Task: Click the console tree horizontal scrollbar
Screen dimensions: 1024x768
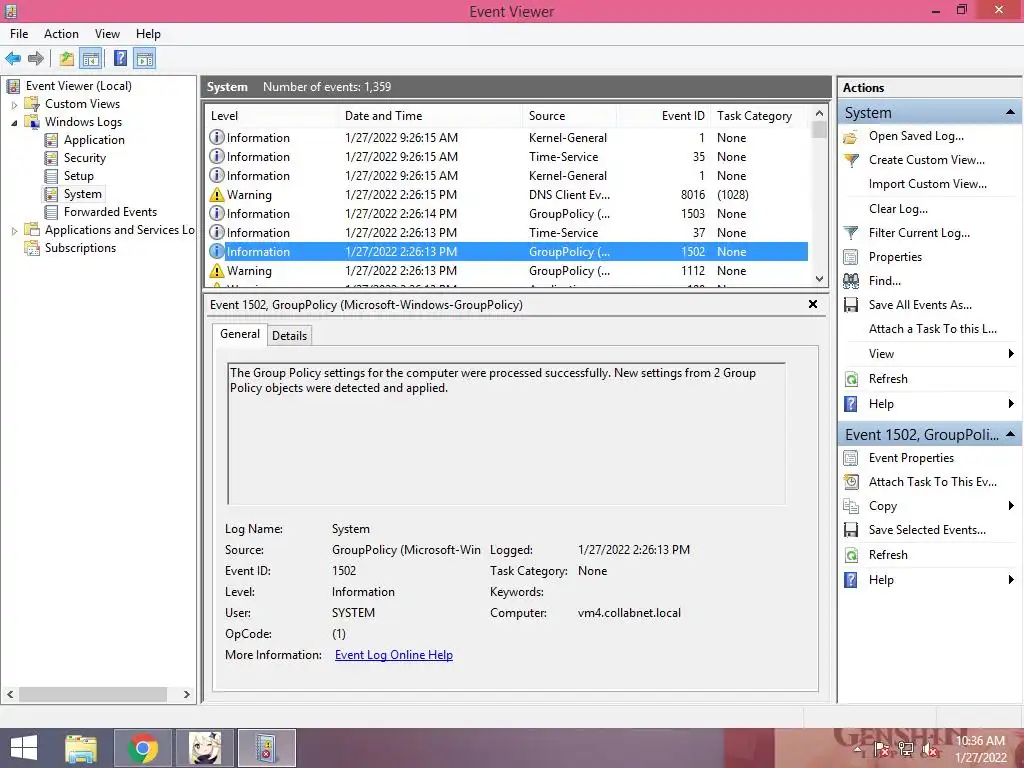Action: (92, 694)
